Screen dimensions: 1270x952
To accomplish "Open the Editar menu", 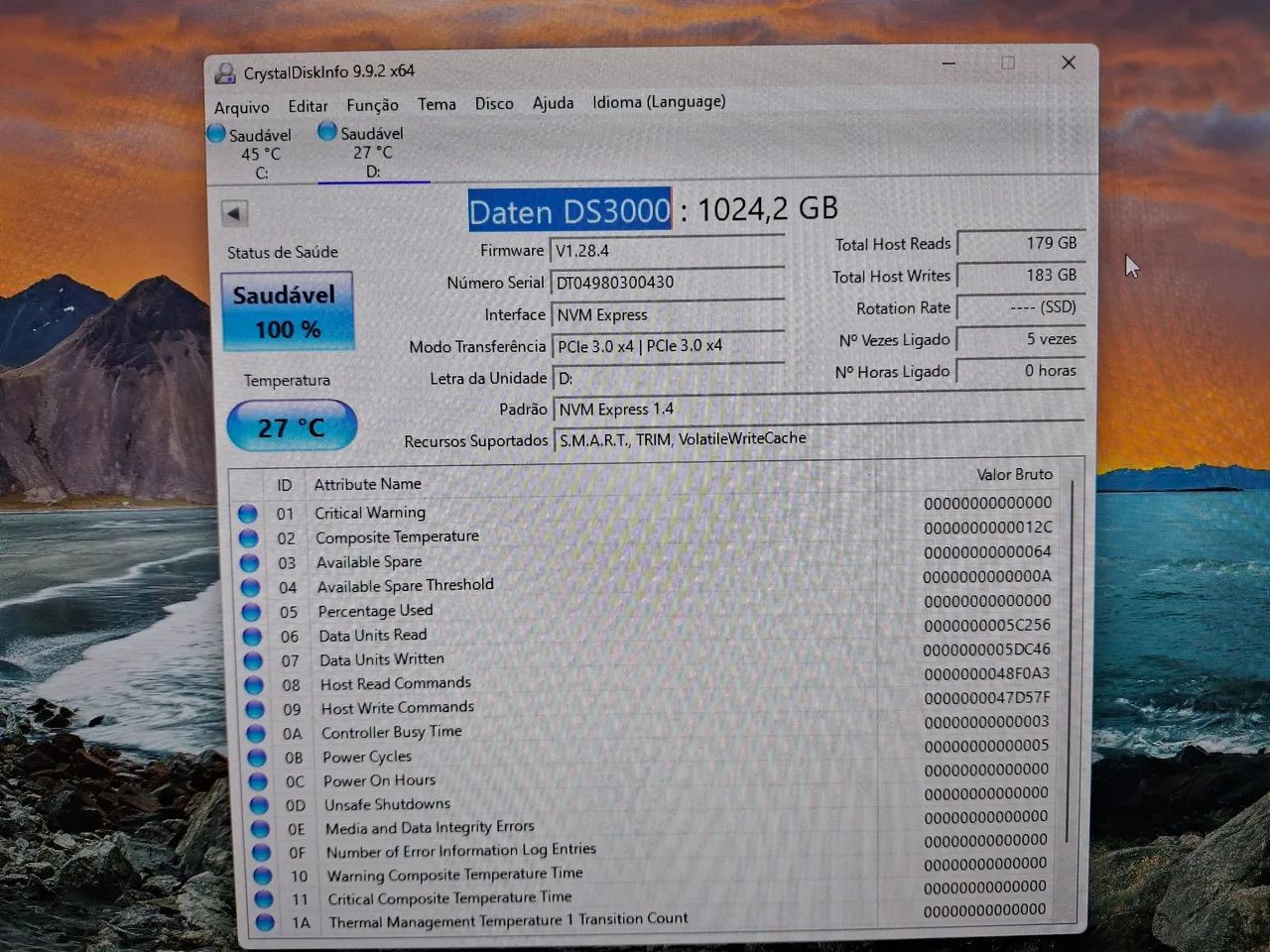I will click(308, 106).
